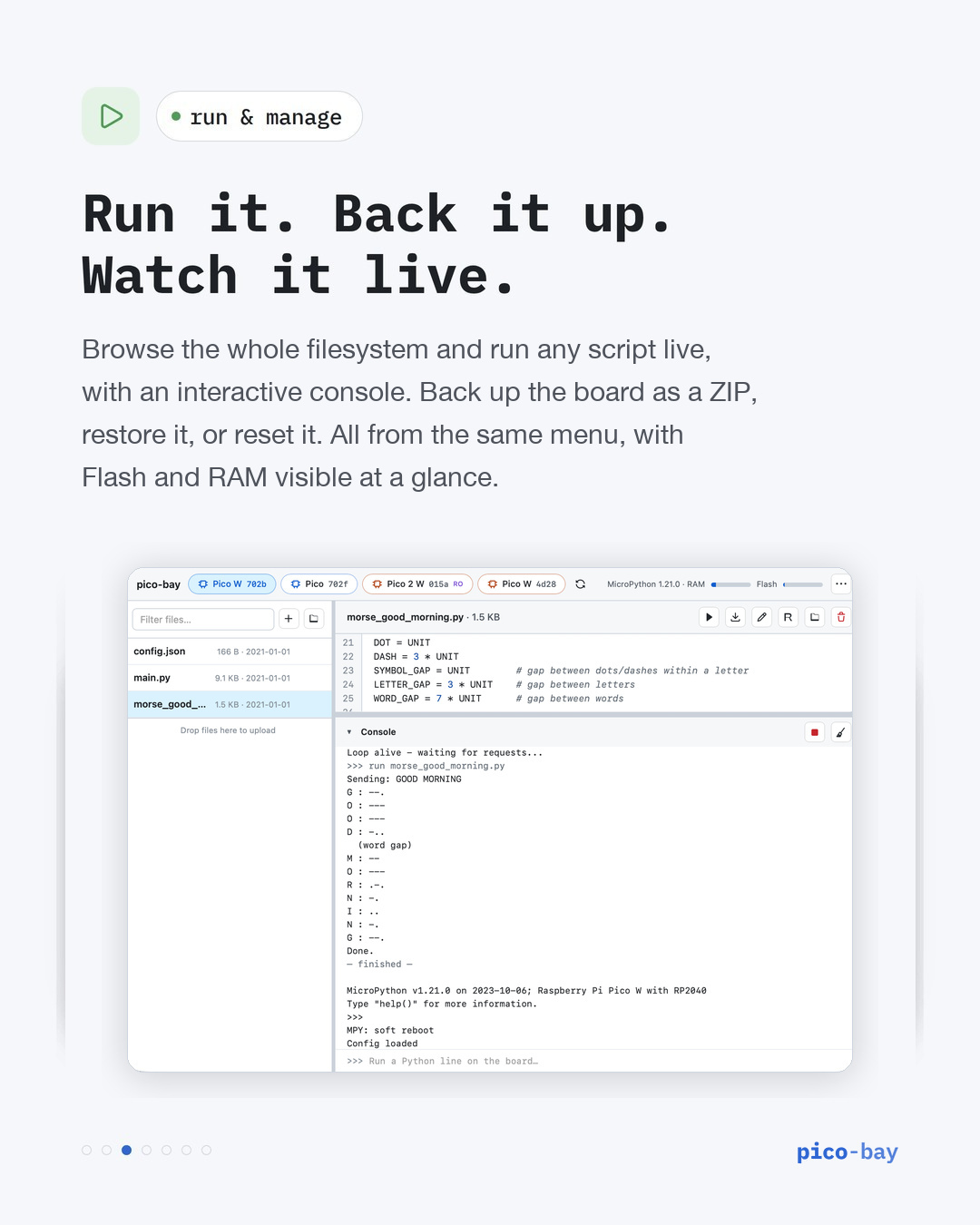Stop the running script in Console
980x1225 pixels.
[x=814, y=732]
